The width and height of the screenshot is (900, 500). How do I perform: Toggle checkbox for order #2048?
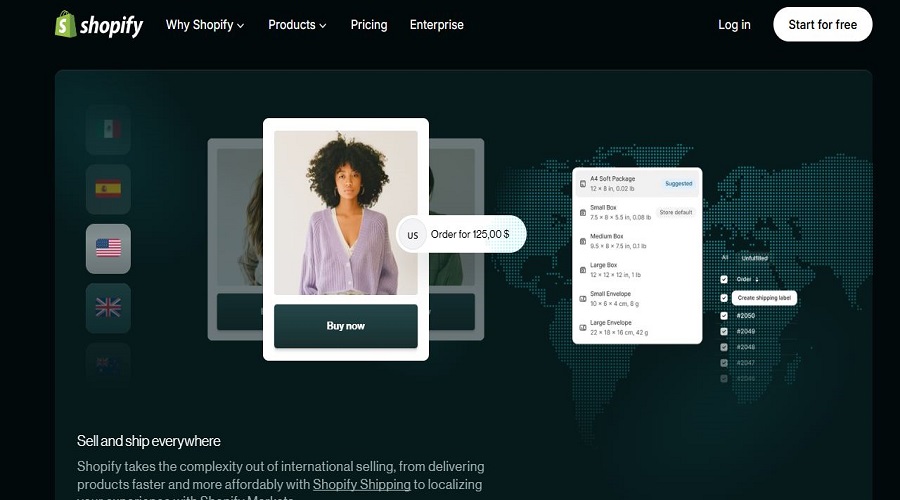(724, 347)
